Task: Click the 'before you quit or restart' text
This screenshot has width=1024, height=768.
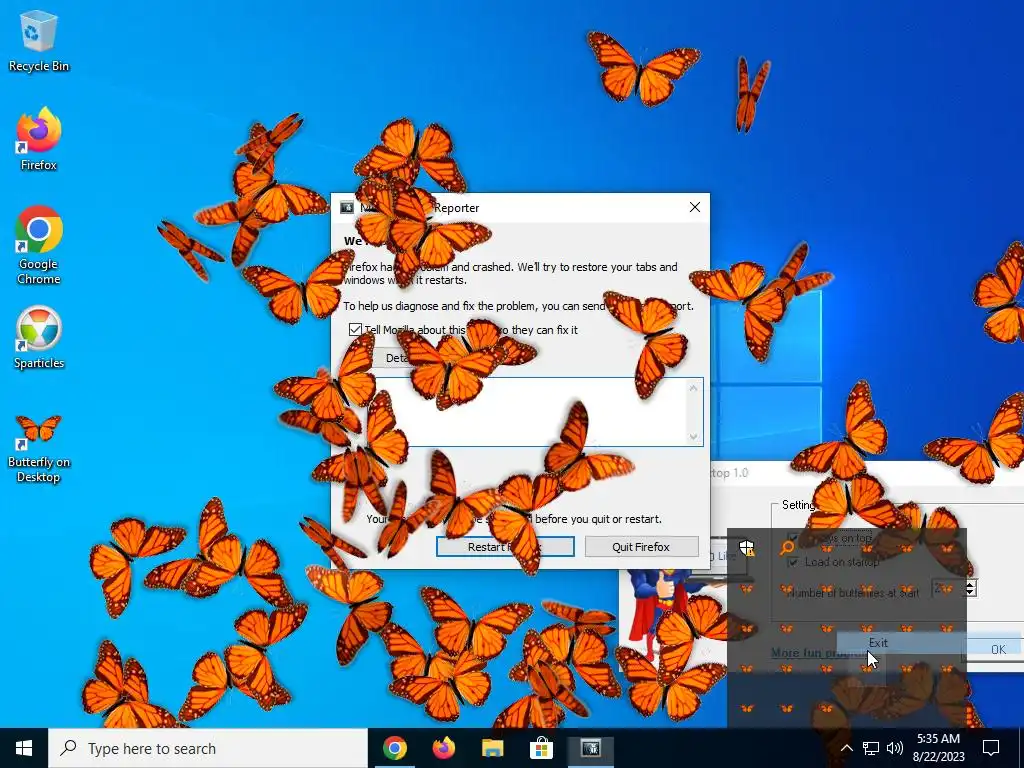Action: click(598, 519)
